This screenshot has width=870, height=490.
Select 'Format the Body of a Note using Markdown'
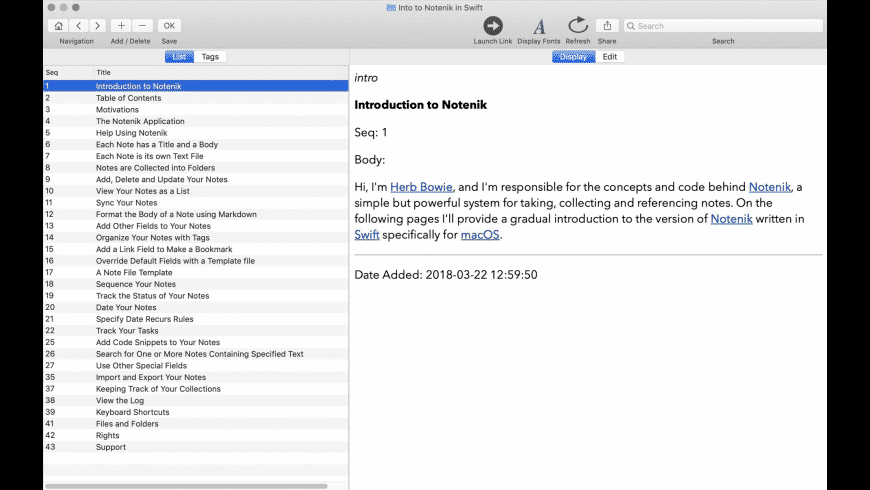(196, 214)
